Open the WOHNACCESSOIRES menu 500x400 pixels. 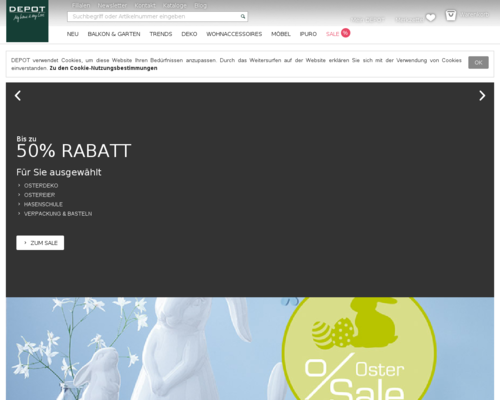[x=234, y=34]
